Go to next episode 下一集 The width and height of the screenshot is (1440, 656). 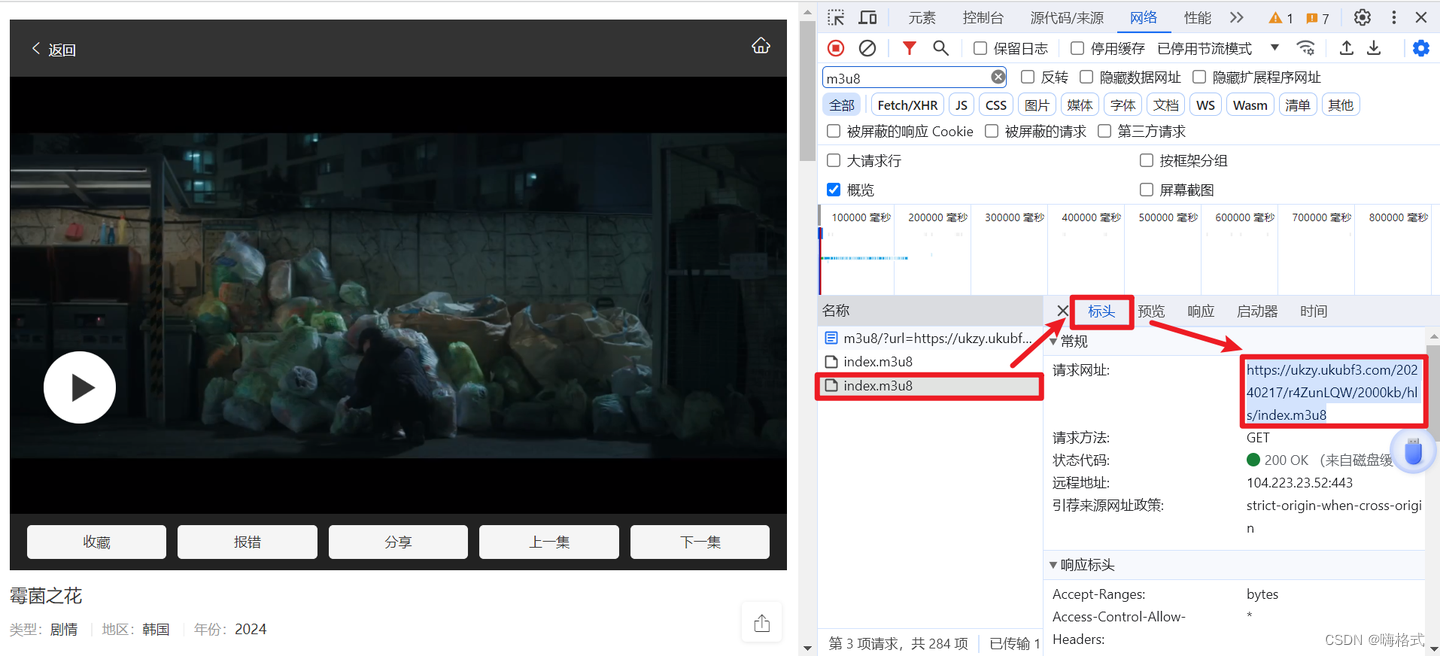(x=700, y=542)
